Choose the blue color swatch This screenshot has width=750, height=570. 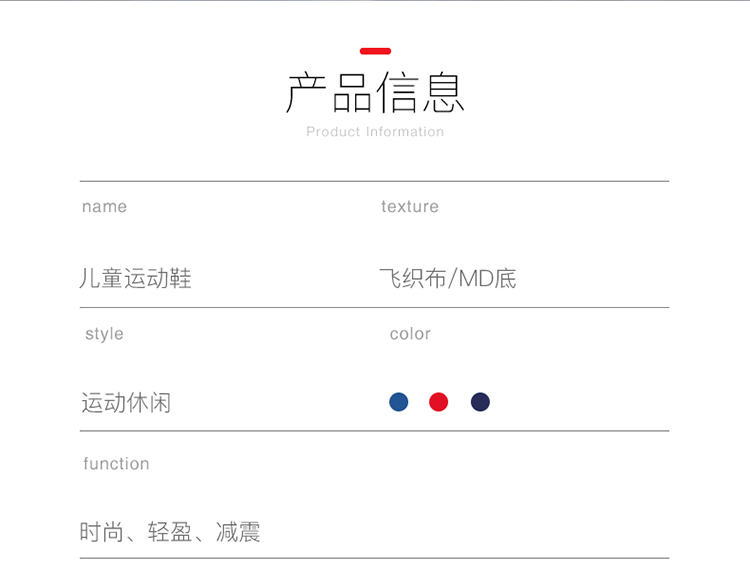click(x=399, y=402)
